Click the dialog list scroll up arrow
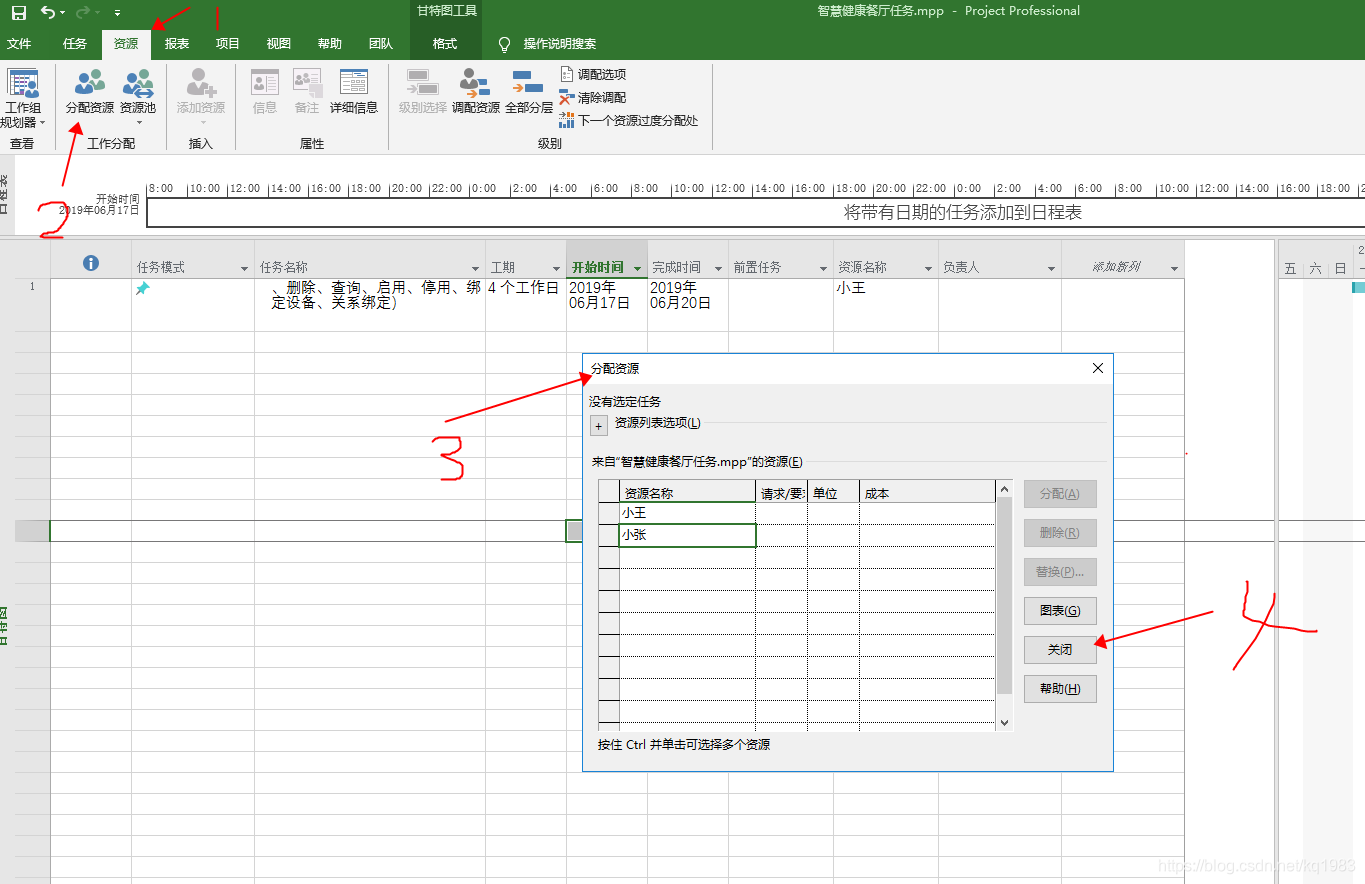The image size is (1365, 884). tap(1005, 489)
